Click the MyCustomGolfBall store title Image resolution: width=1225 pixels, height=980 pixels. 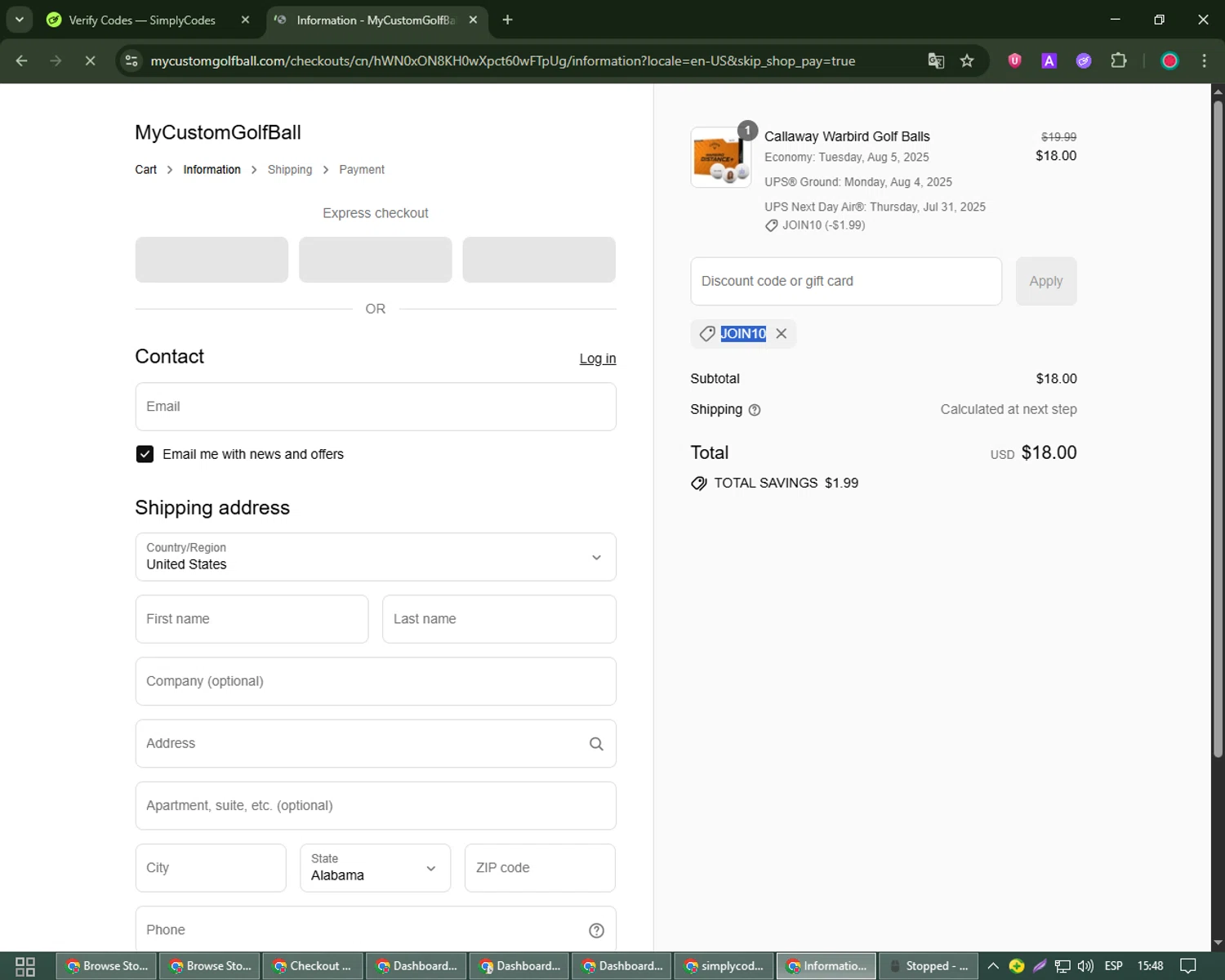(x=218, y=132)
